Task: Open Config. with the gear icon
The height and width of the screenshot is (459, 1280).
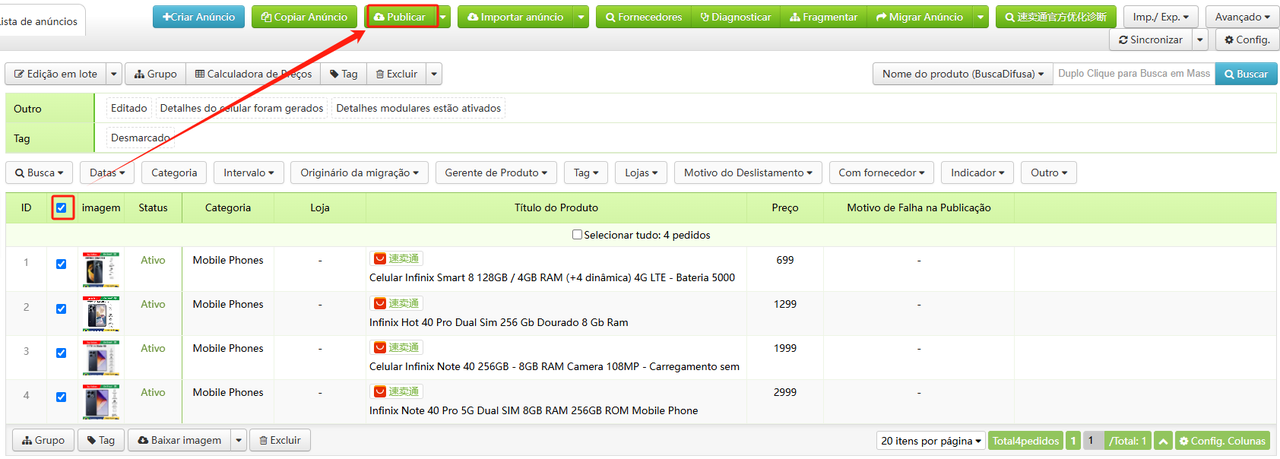Action: coord(1246,40)
